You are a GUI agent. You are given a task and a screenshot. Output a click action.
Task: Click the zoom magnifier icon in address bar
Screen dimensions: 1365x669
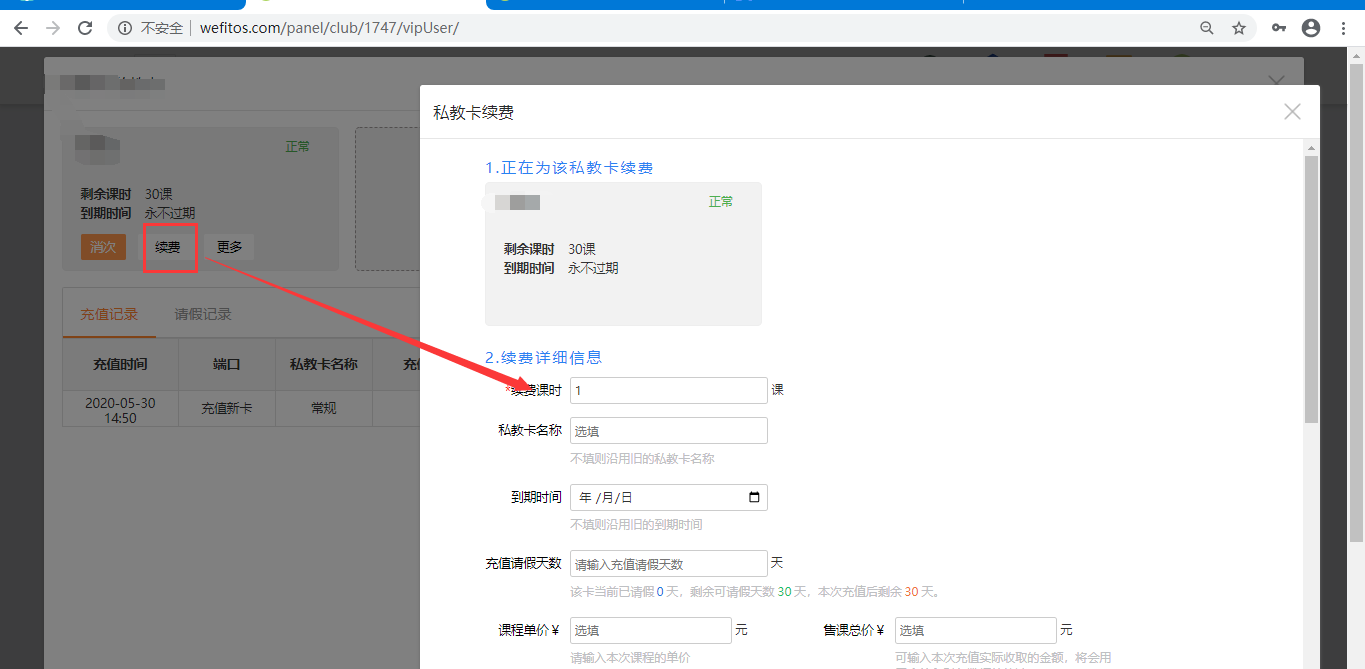[x=1207, y=28]
